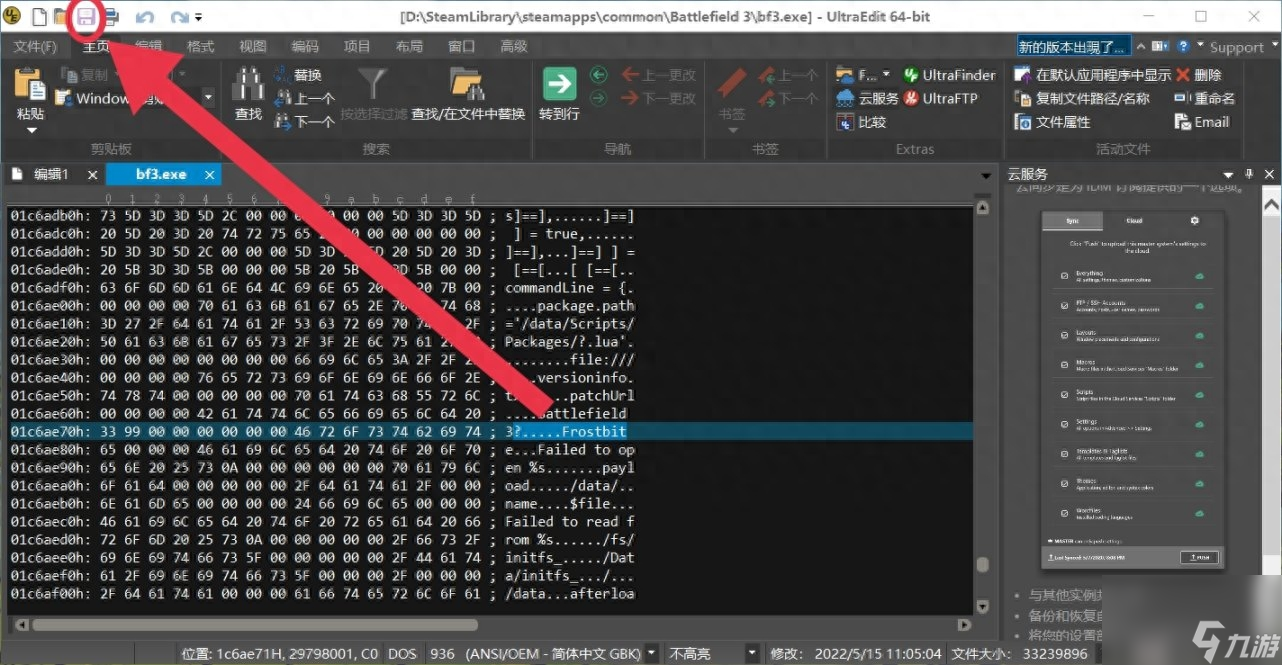Open 文件属性 (File properties)
Screen dimensions: 1282x665
coord(1052,122)
